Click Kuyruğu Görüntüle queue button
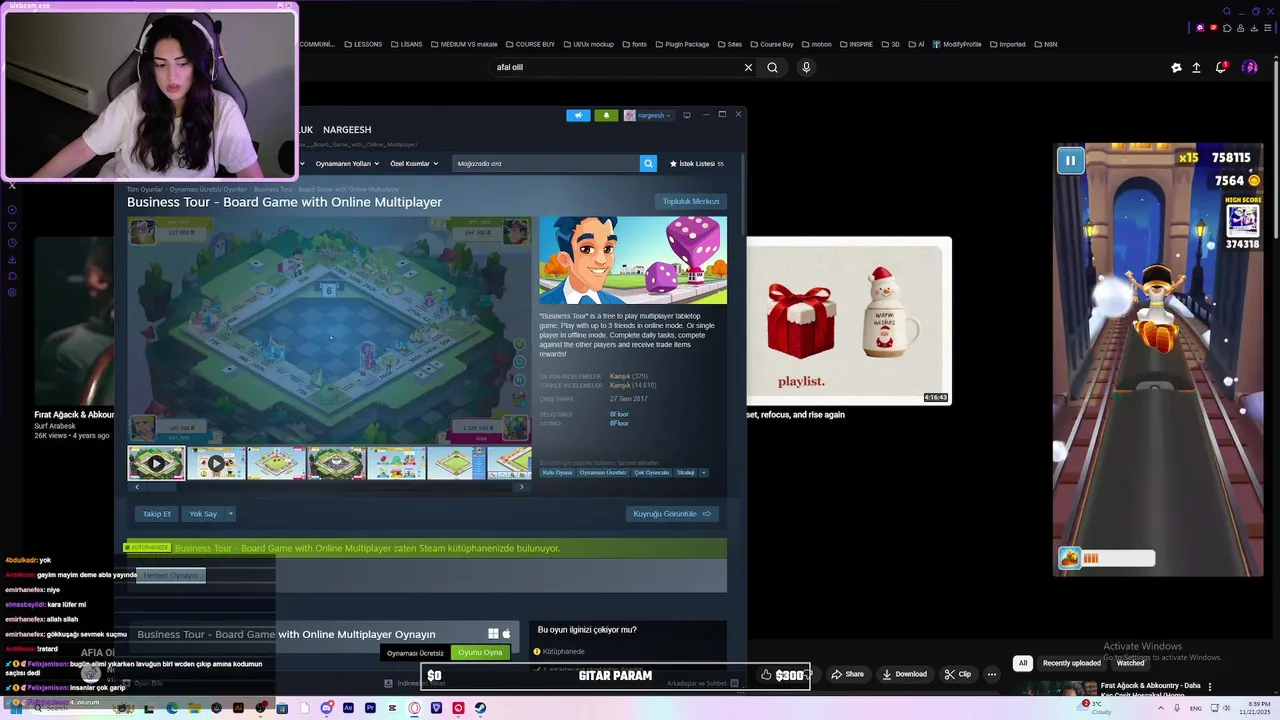The width and height of the screenshot is (1280, 720). 672,514
